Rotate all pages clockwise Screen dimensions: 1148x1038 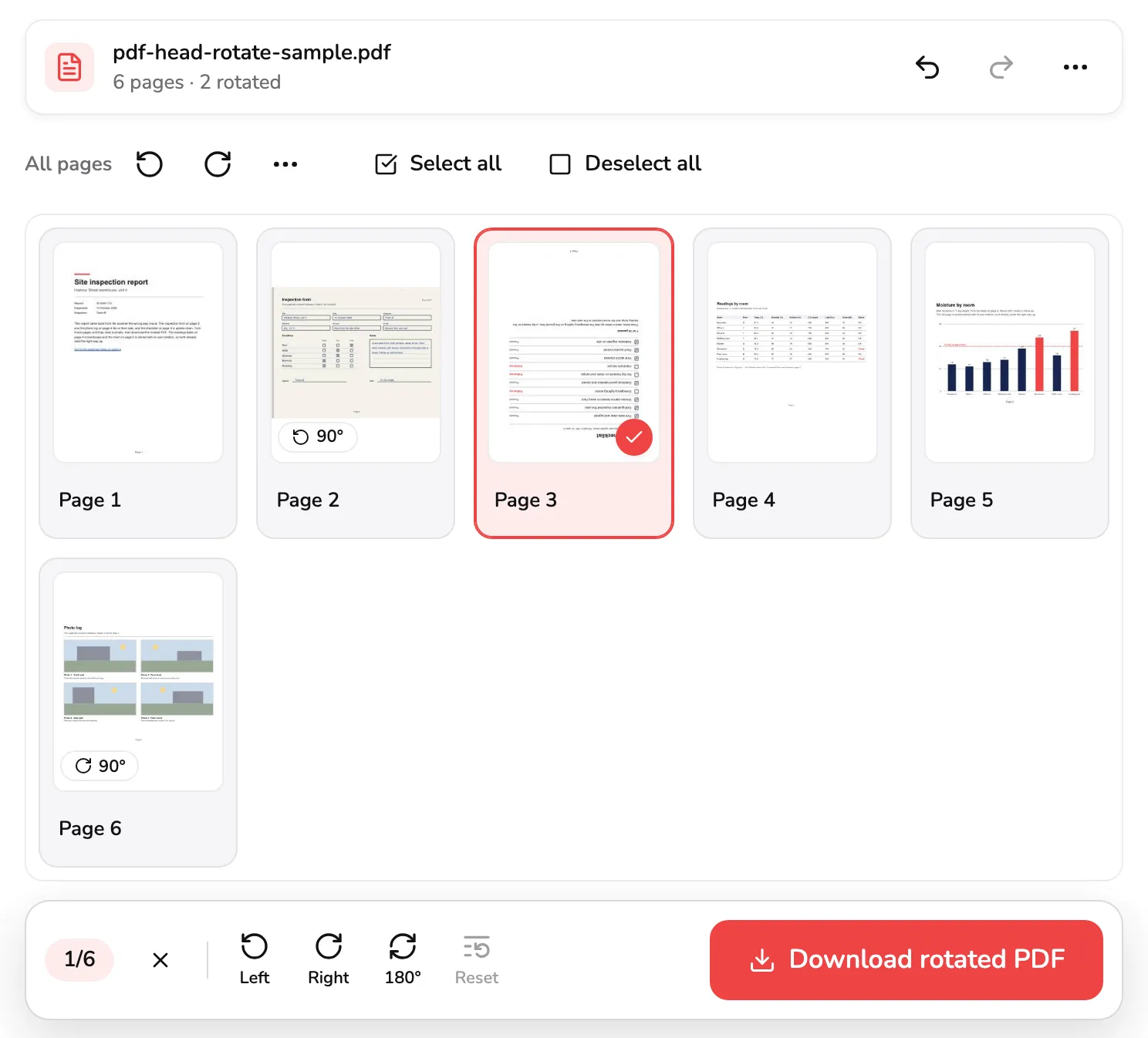[218, 163]
